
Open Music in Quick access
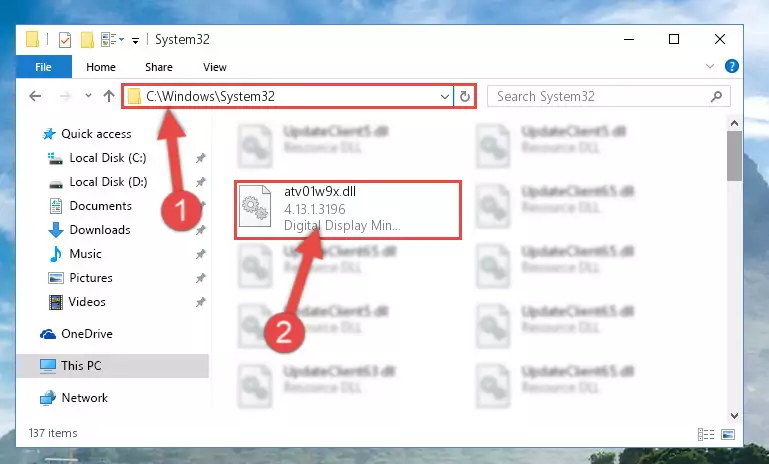point(85,254)
